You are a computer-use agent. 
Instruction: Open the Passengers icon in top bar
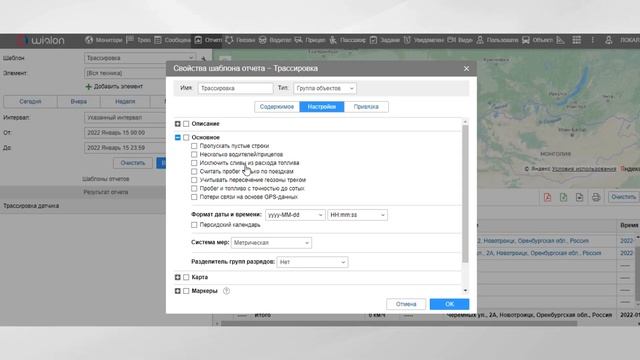coord(333,40)
